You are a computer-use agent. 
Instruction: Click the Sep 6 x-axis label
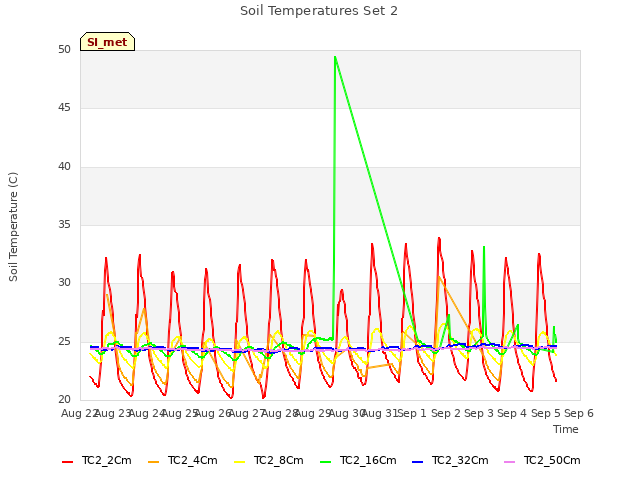click(579, 413)
